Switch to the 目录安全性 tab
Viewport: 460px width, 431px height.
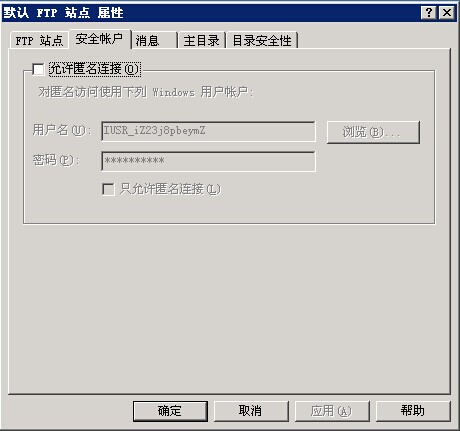click(262, 41)
